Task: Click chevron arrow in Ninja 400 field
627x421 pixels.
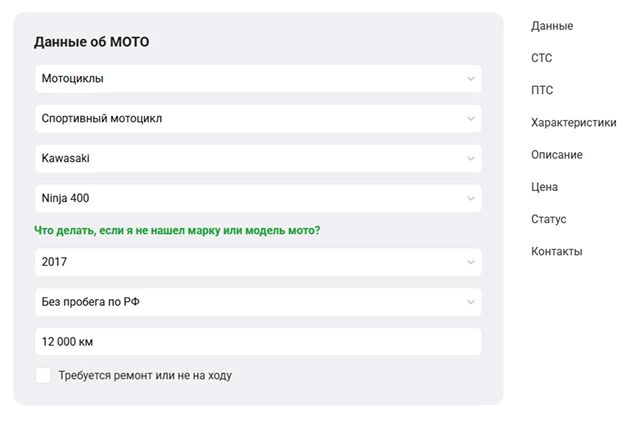Action: [470, 198]
